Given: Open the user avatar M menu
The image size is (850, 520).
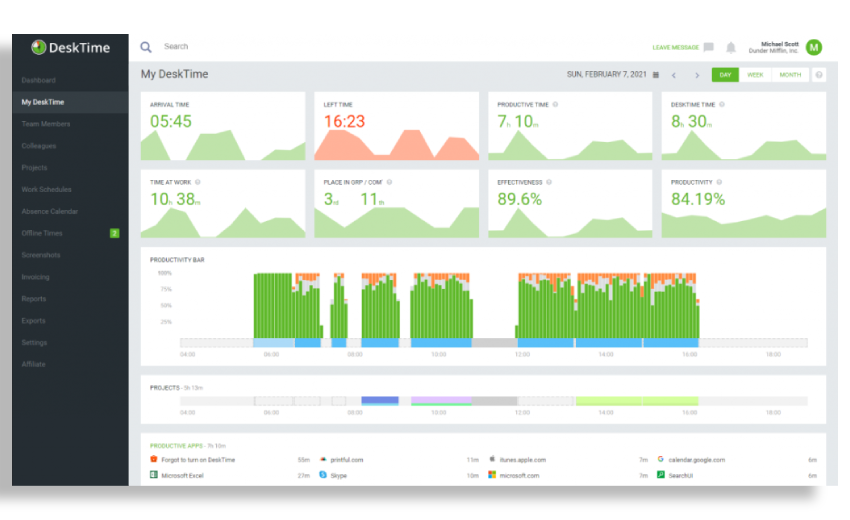Looking at the screenshot, I should tap(814, 48).
